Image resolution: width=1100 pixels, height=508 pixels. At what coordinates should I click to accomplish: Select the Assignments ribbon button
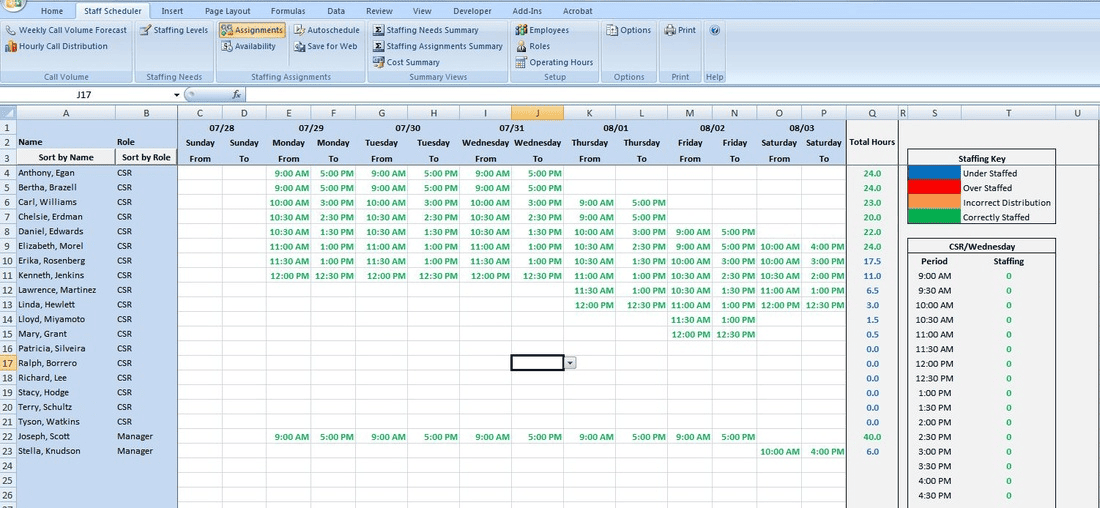pos(252,30)
